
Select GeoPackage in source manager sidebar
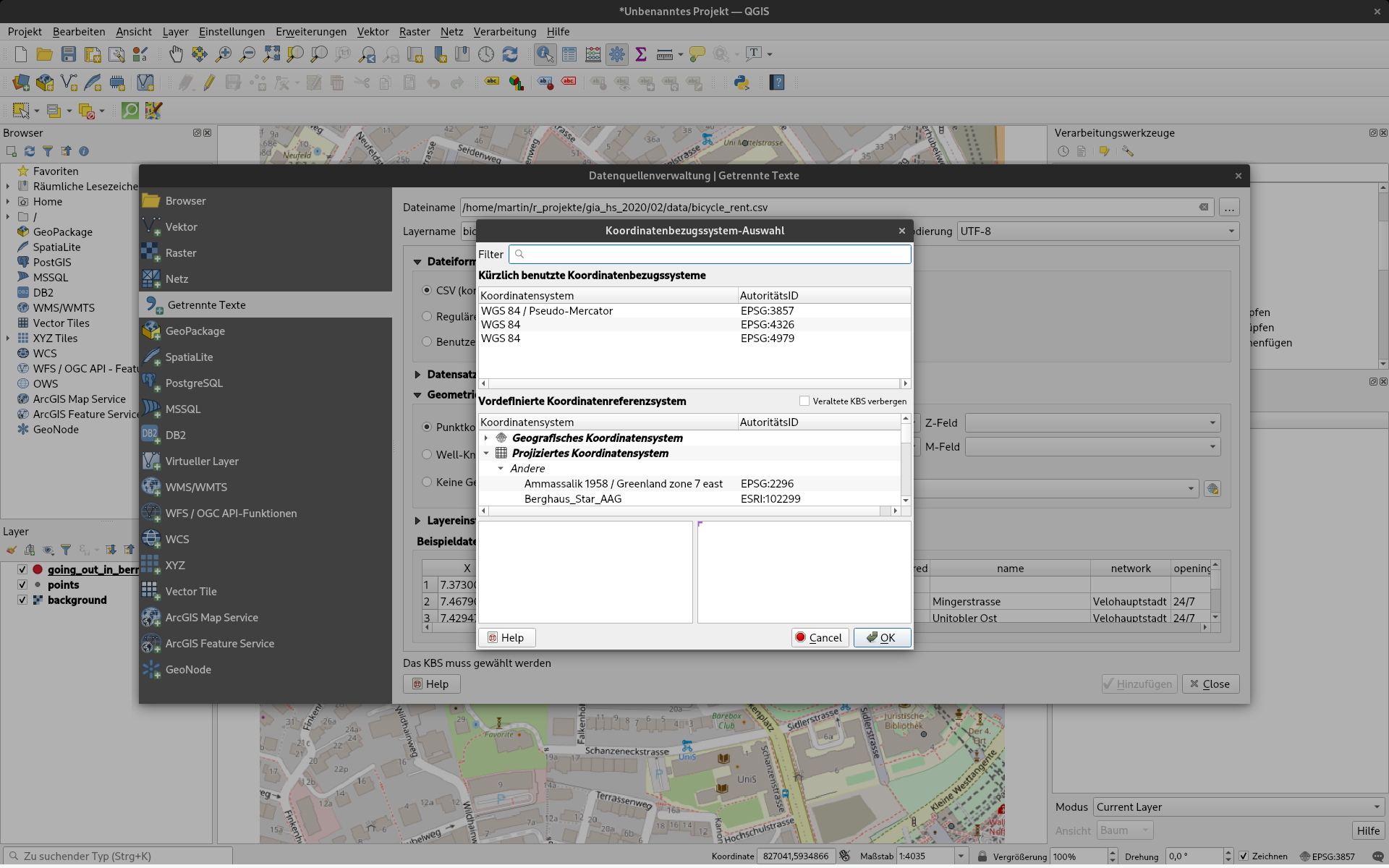(x=195, y=331)
